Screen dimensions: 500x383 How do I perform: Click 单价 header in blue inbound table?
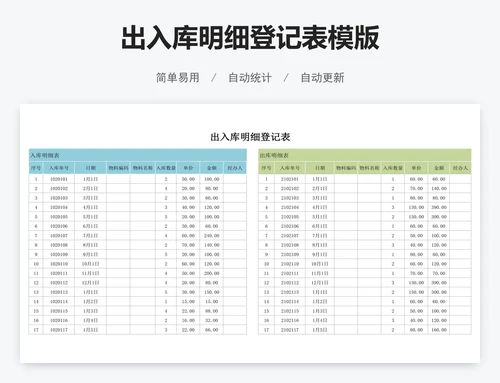point(188,168)
